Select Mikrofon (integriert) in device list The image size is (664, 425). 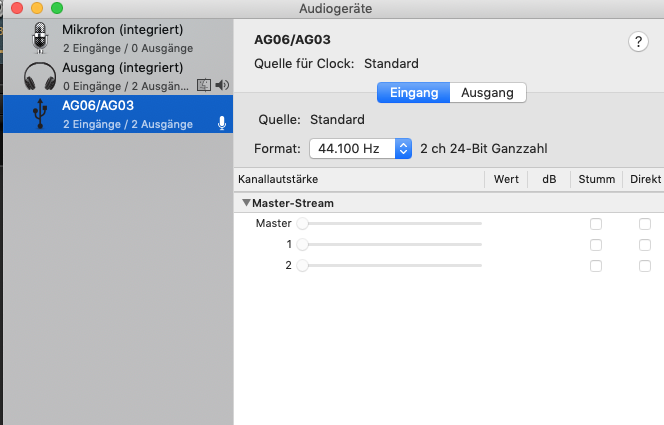118,38
